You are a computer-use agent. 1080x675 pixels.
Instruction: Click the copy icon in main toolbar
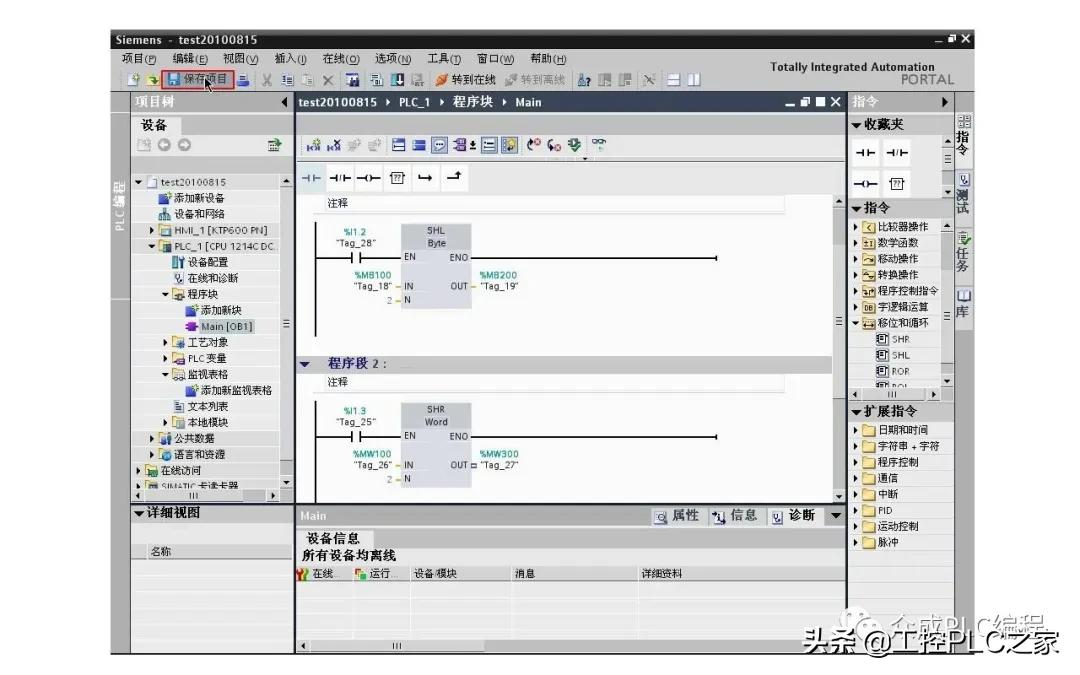(287, 80)
